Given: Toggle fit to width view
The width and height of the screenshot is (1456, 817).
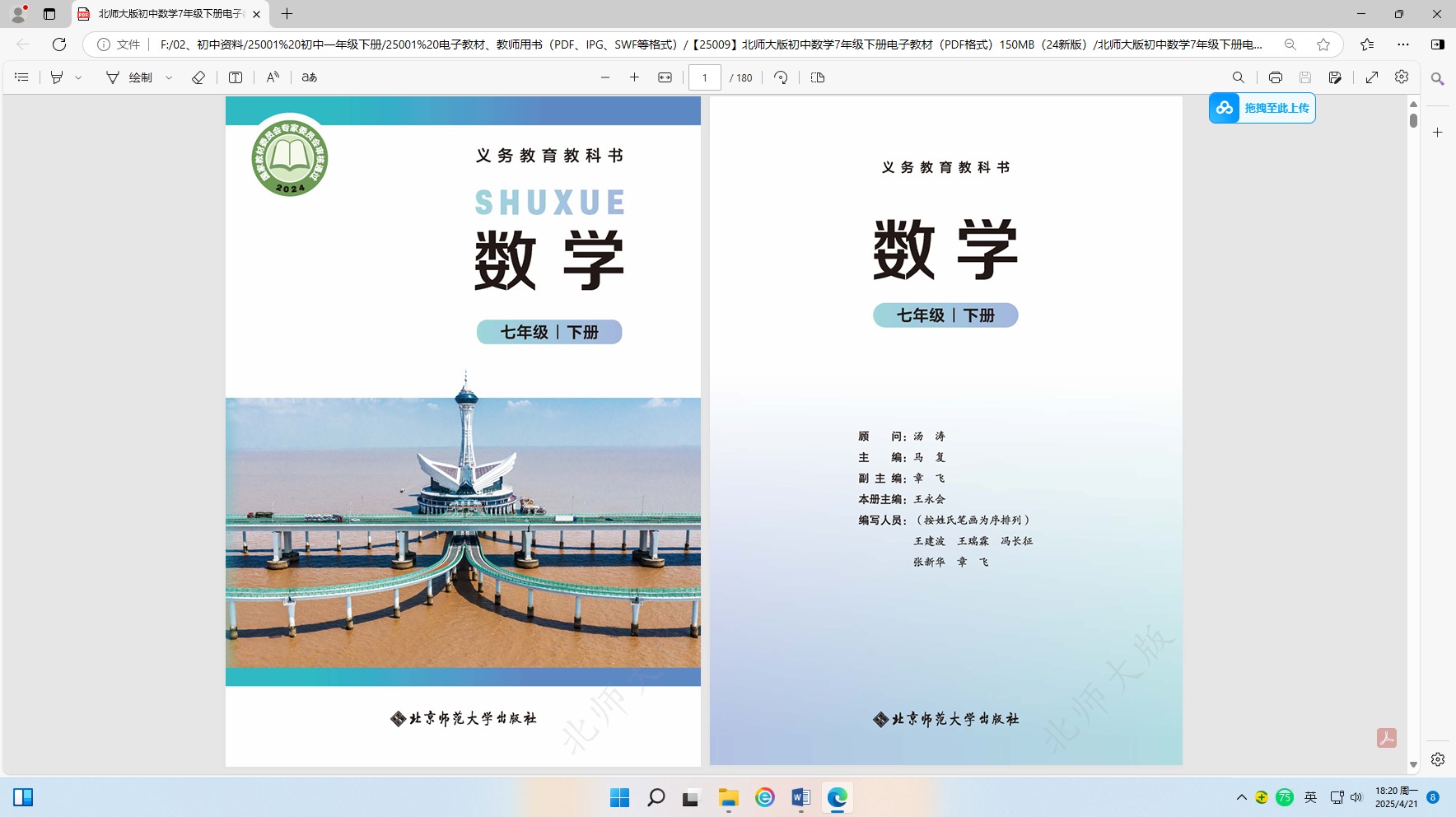Looking at the screenshot, I should point(665,77).
